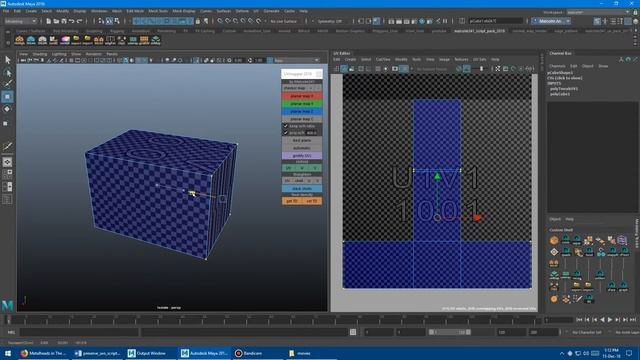Viewport: 640px width, 360px height.
Task: Click the snap to grid magnet icon
Action: 220,21
